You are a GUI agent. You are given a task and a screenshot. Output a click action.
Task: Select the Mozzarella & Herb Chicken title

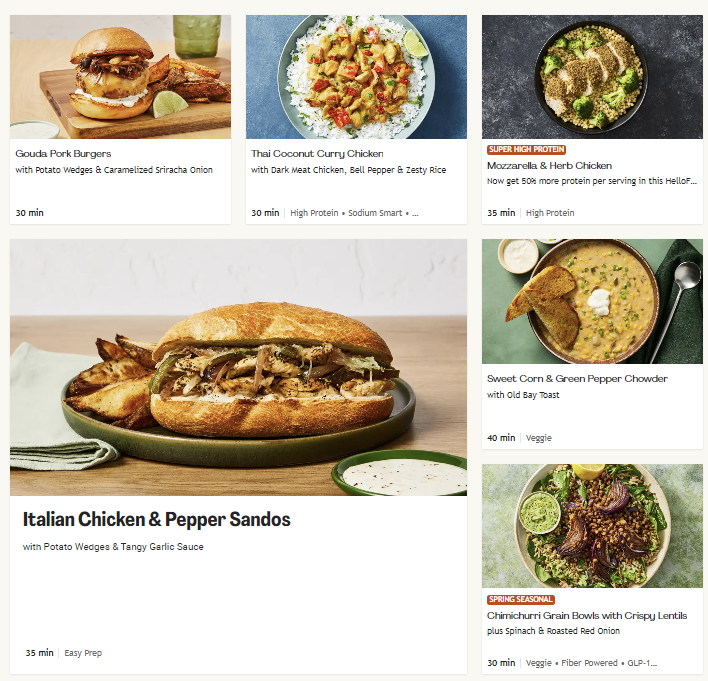[x=549, y=166]
